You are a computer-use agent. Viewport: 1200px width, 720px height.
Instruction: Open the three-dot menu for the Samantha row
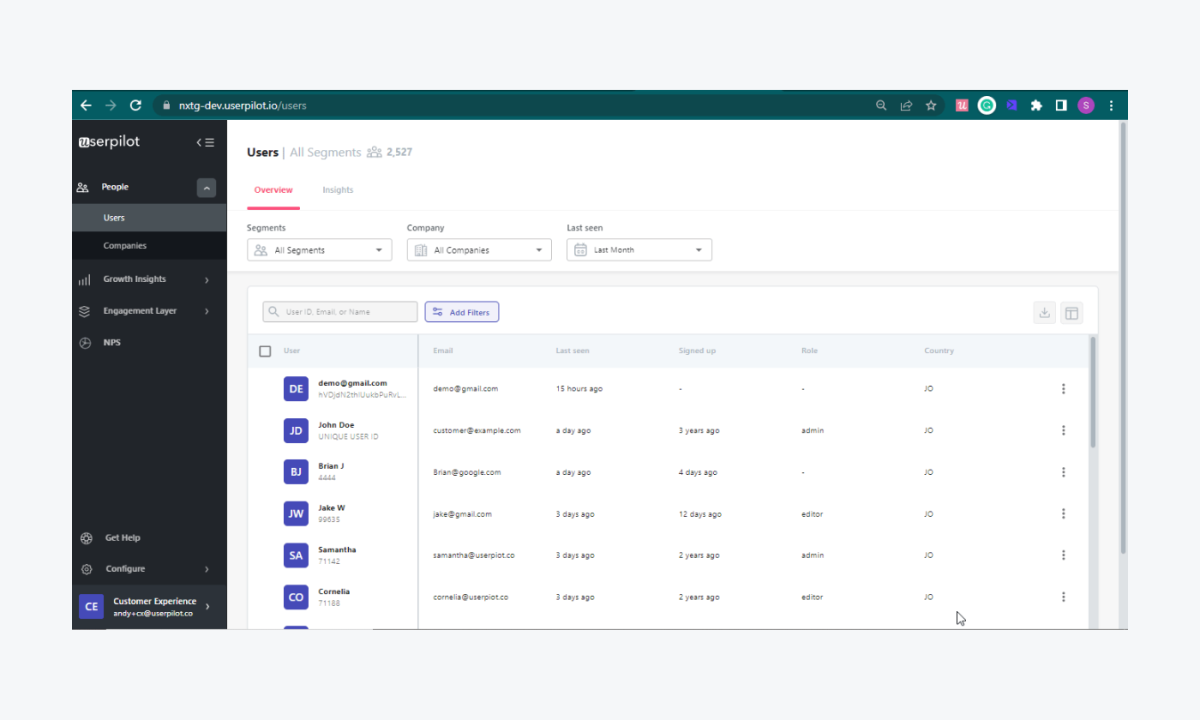pos(1063,555)
